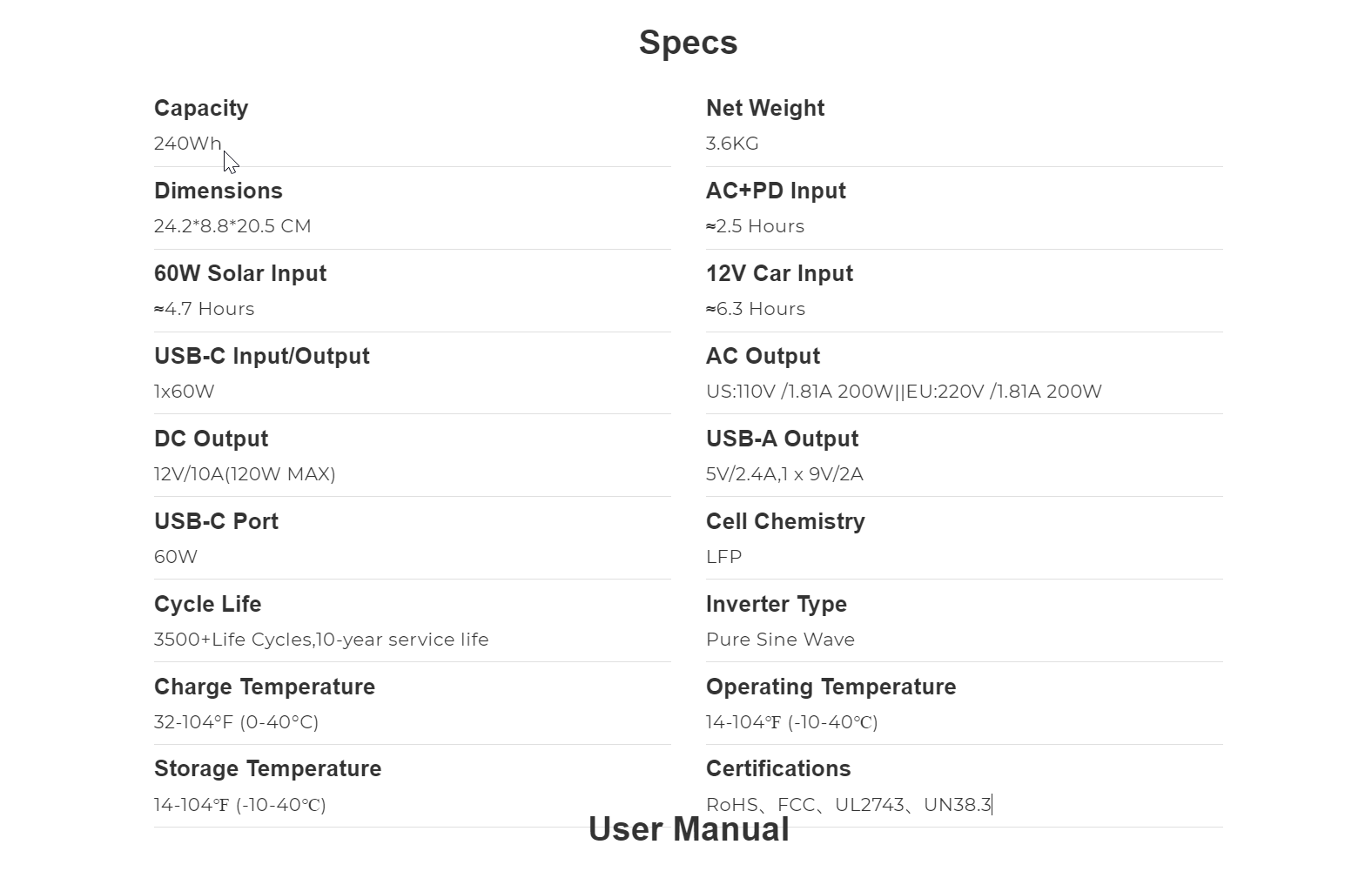Click the Capacity label
The height and width of the screenshot is (878, 1372).
coord(201,108)
